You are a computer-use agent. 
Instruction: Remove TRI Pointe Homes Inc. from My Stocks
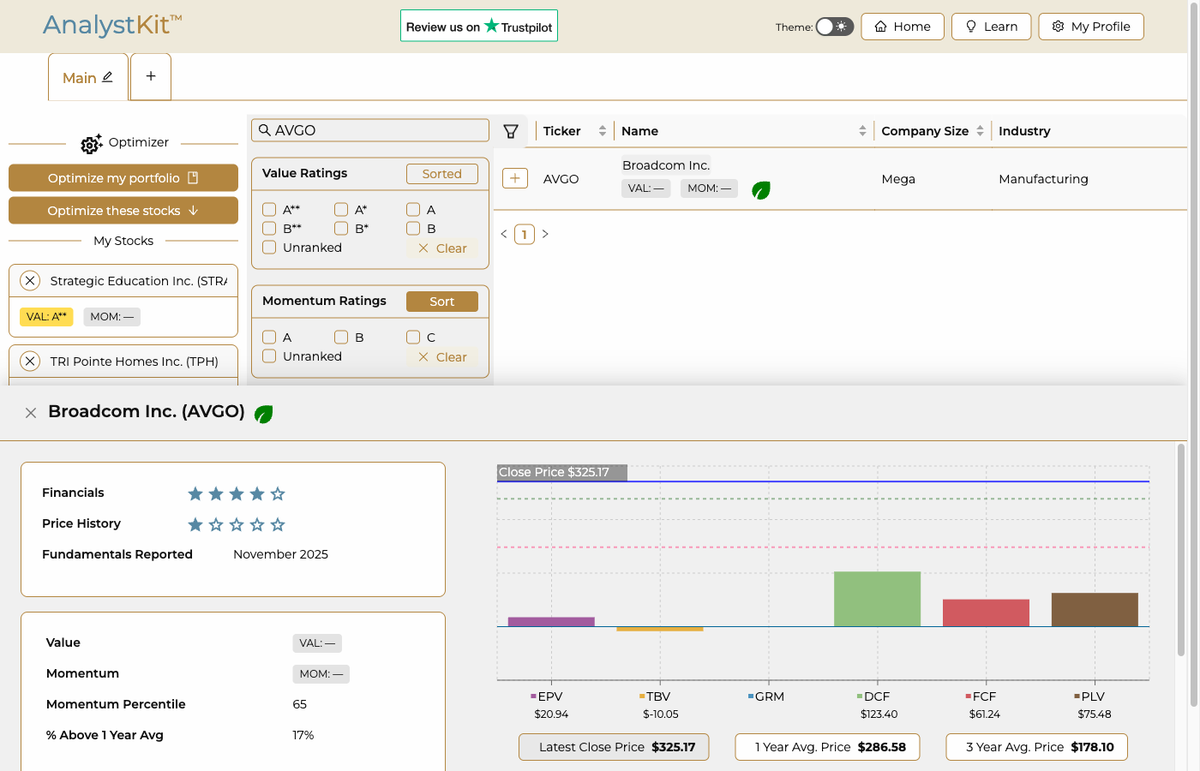pyautogui.click(x=30, y=361)
